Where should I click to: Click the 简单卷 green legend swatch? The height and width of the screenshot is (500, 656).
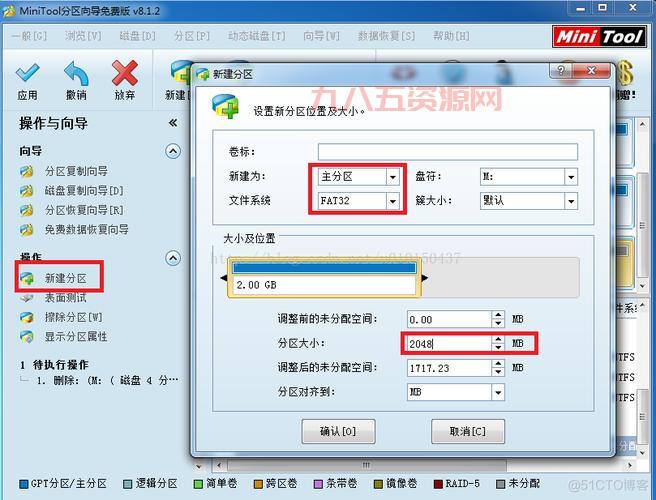[199, 484]
